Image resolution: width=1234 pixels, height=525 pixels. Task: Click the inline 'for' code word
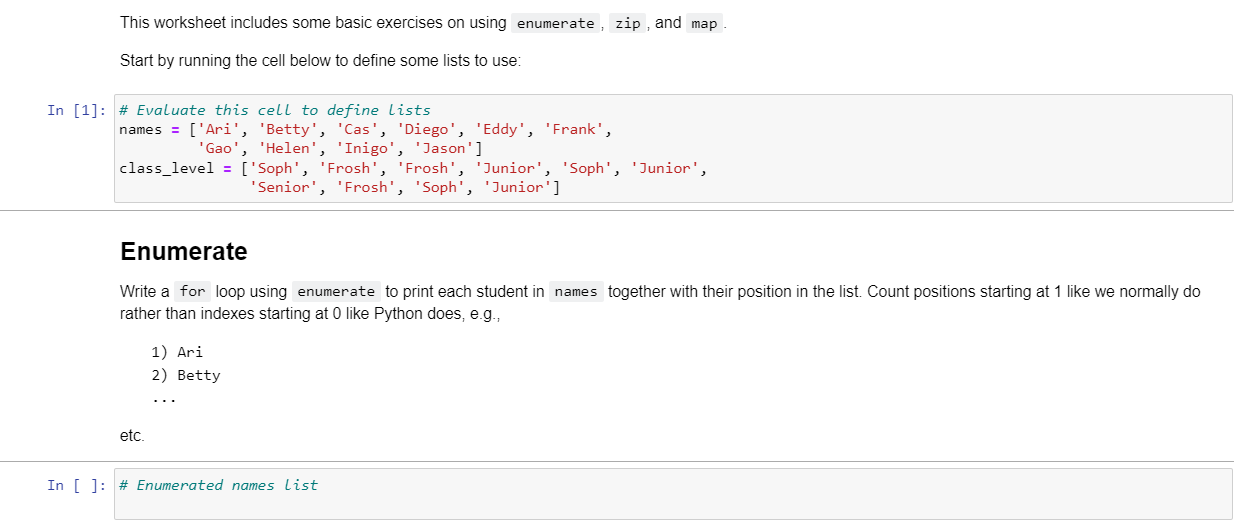pos(192,292)
